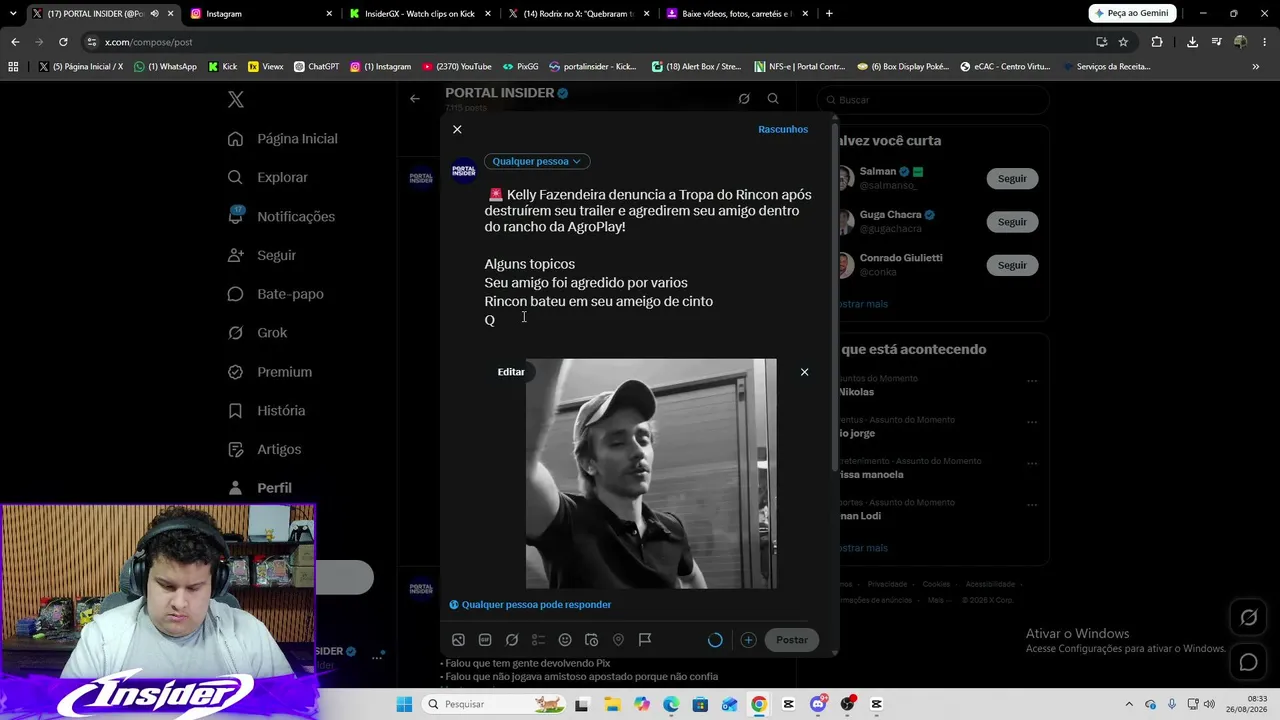The image size is (1280, 720).
Task: Open Explorar in sidebar
Action: (268, 177)
